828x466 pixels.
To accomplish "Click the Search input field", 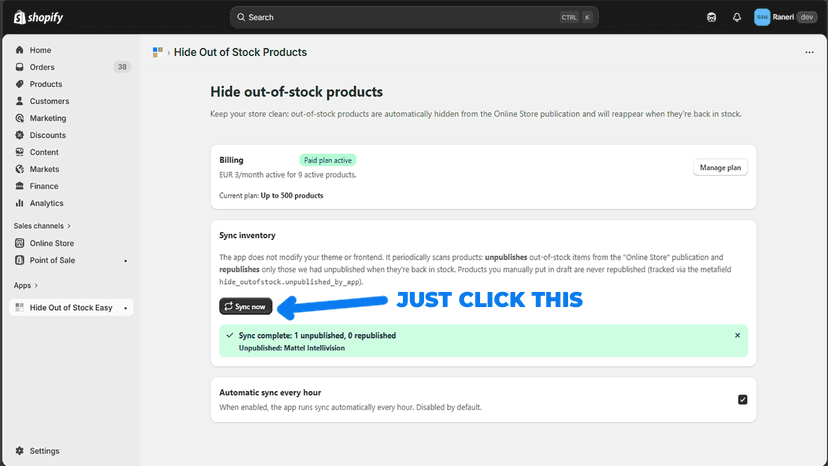I will [414, 17].
